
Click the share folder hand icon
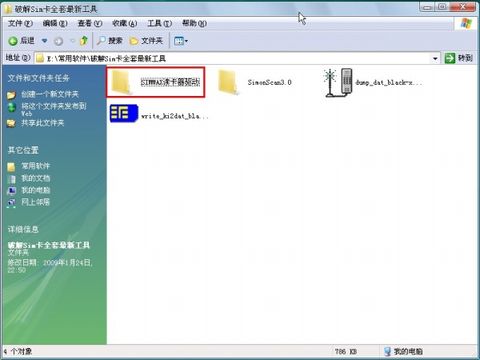[x=11, y=124]
